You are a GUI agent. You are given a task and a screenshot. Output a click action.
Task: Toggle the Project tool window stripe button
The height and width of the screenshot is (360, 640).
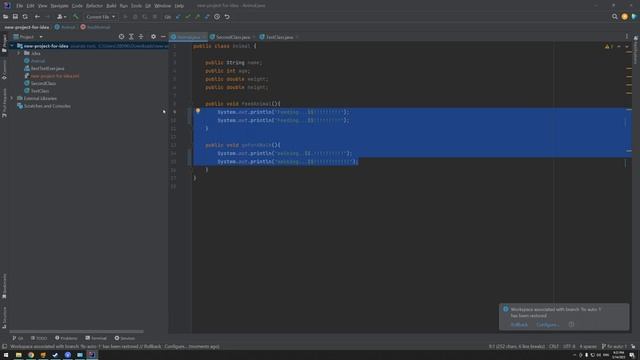4,43
